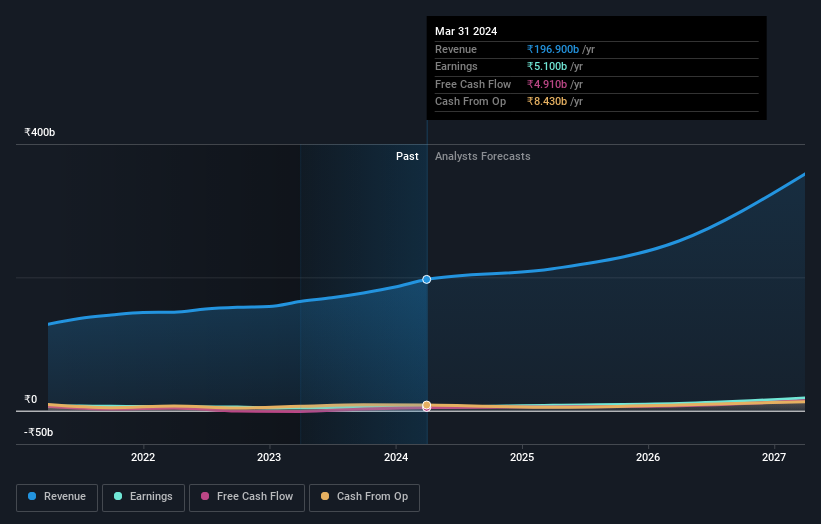Click the 2023 x-axis label

coord(269,458)
